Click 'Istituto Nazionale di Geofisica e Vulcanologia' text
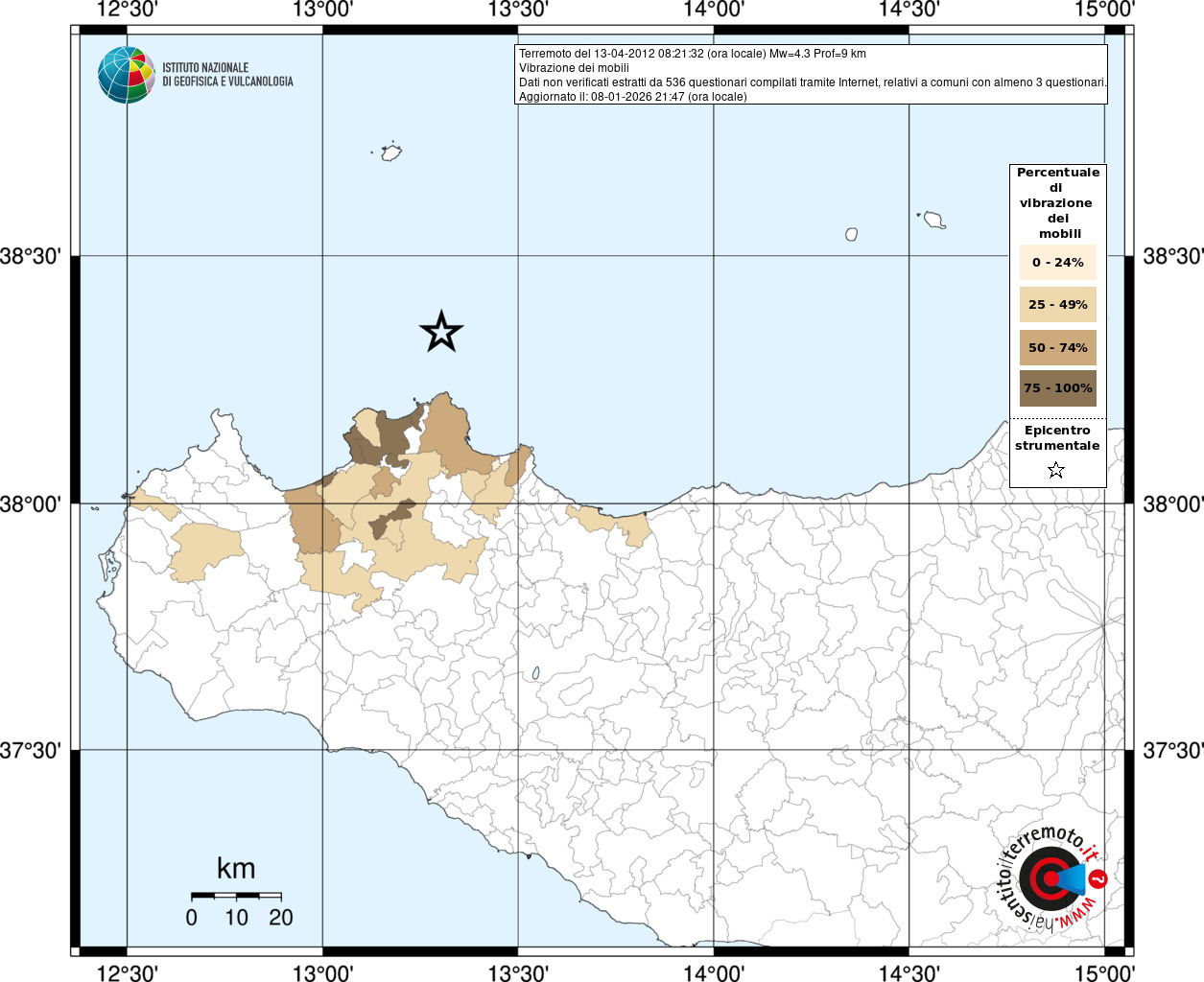This screenshot has height=982, width=1204. click(227, 75)
